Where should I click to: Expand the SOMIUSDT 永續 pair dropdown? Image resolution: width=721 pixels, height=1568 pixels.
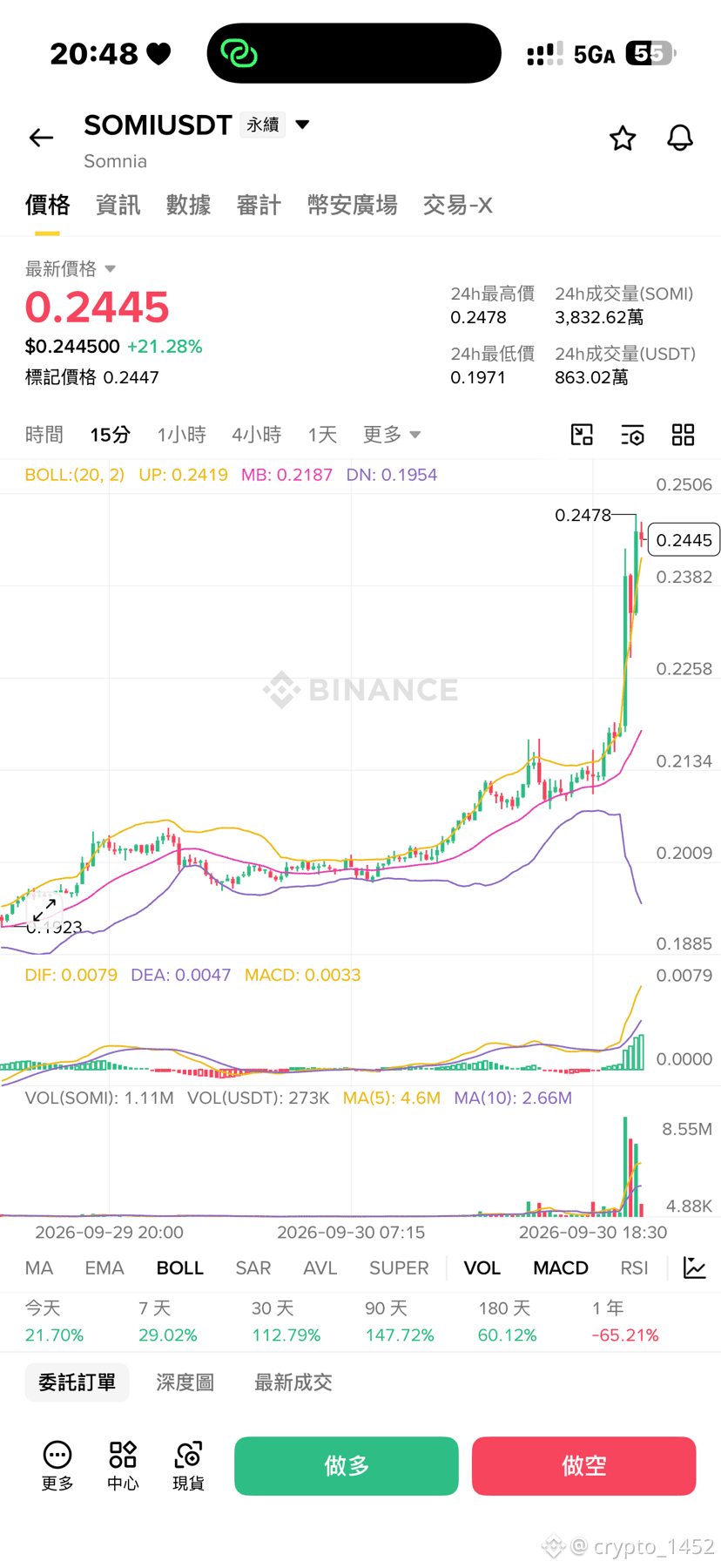302,125
